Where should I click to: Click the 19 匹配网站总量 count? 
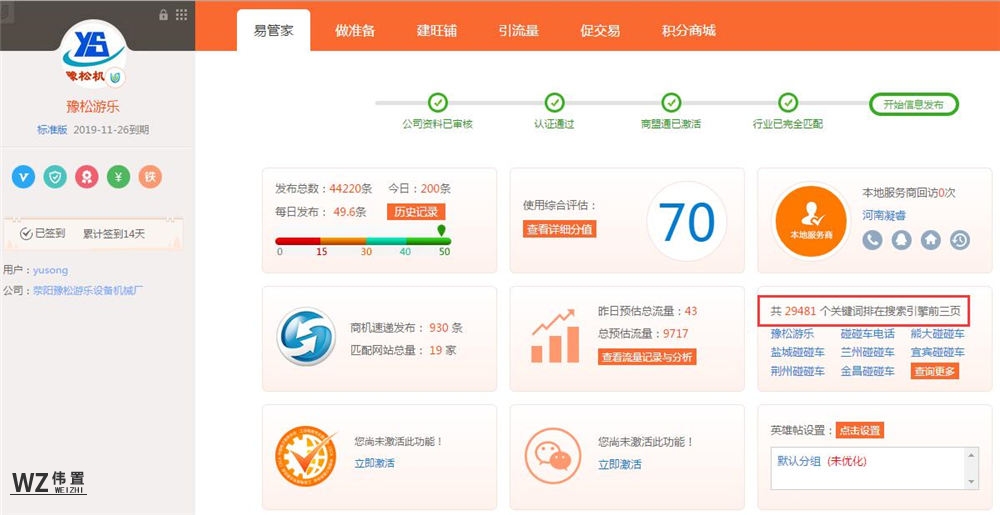pos(436,350)
